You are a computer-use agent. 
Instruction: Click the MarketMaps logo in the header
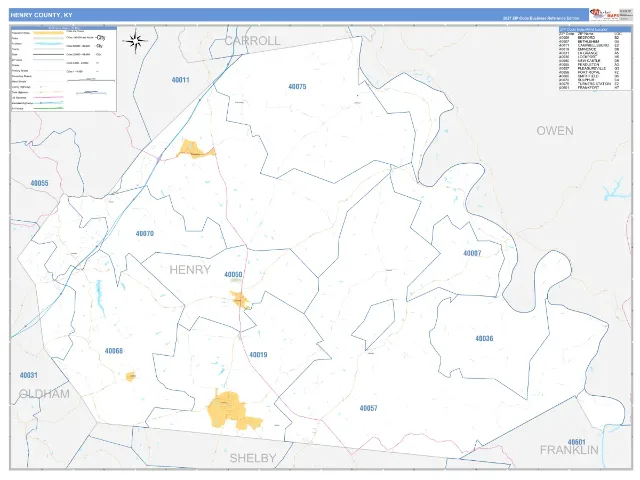point(604,15)
